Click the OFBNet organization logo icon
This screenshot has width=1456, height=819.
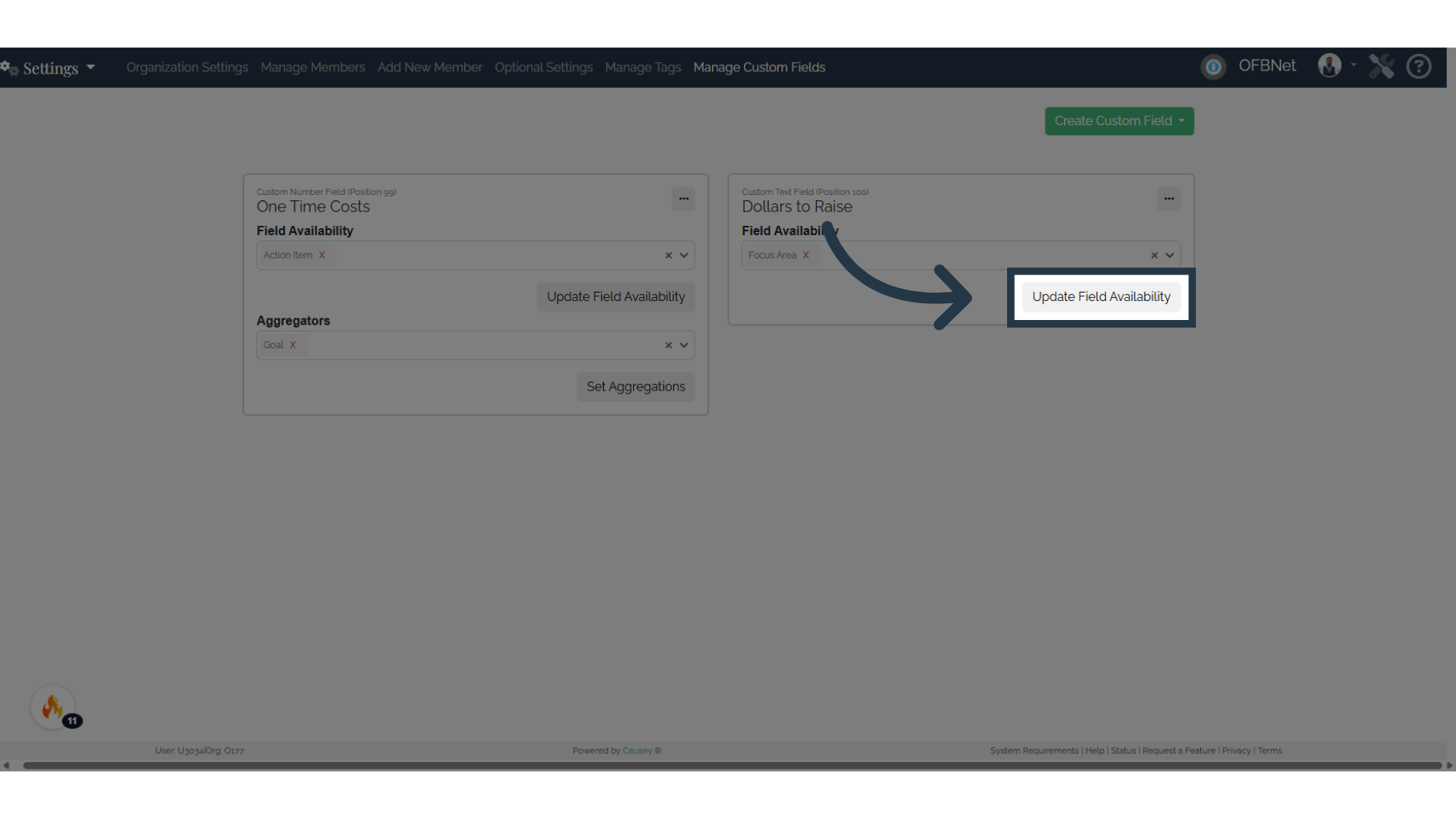click(x=1213, y=67)
